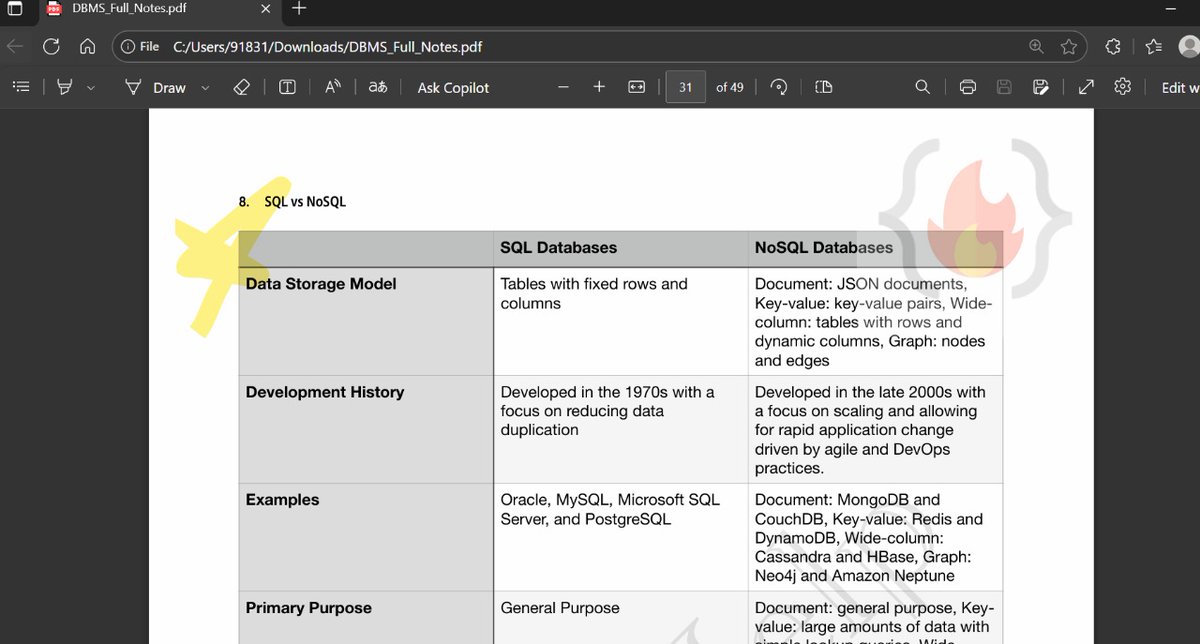Open the table of contents panel
Screen dimensions: 1200x644
pos(20,87)
